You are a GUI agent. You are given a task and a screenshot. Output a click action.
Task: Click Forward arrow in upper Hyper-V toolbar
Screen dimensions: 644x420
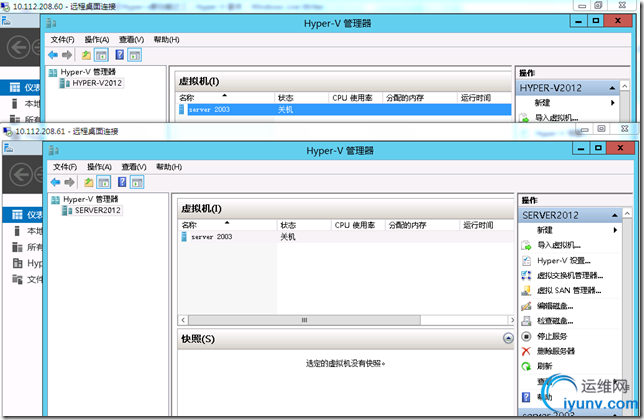(x=67, y=55)
